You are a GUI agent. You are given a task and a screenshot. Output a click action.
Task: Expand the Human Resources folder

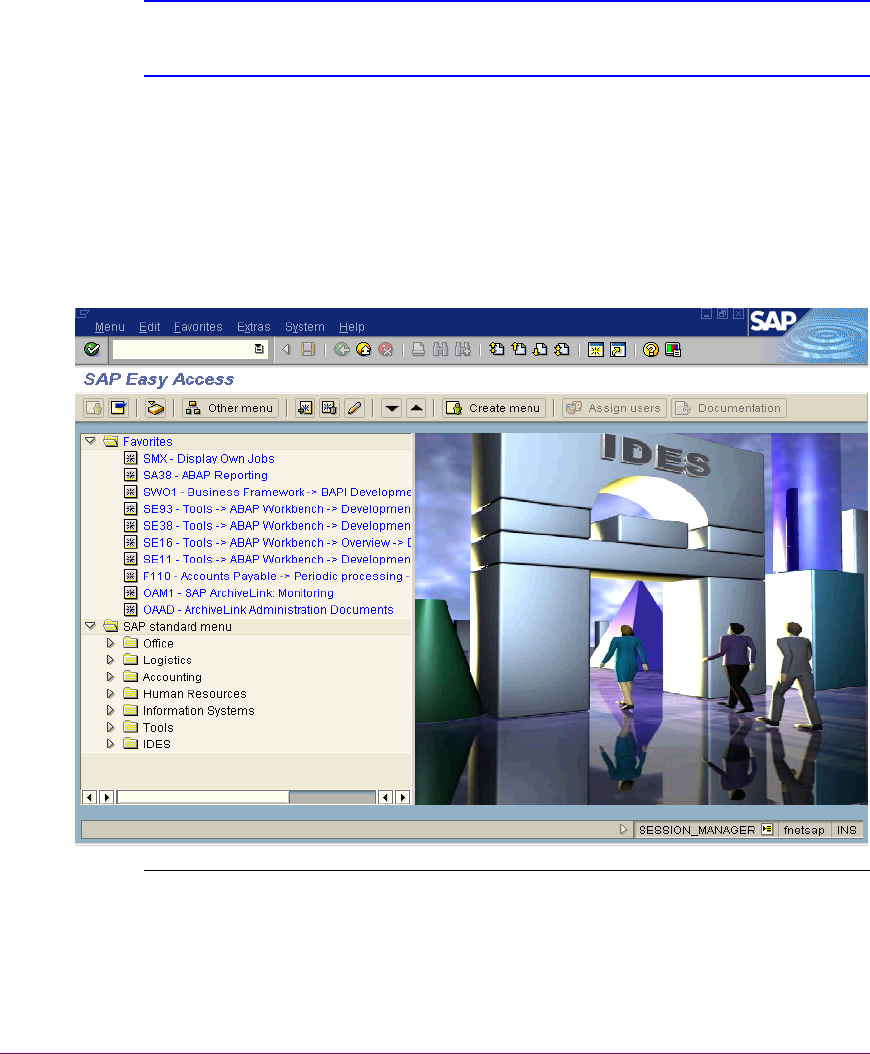pyautogui.click(x=111, y=694)
